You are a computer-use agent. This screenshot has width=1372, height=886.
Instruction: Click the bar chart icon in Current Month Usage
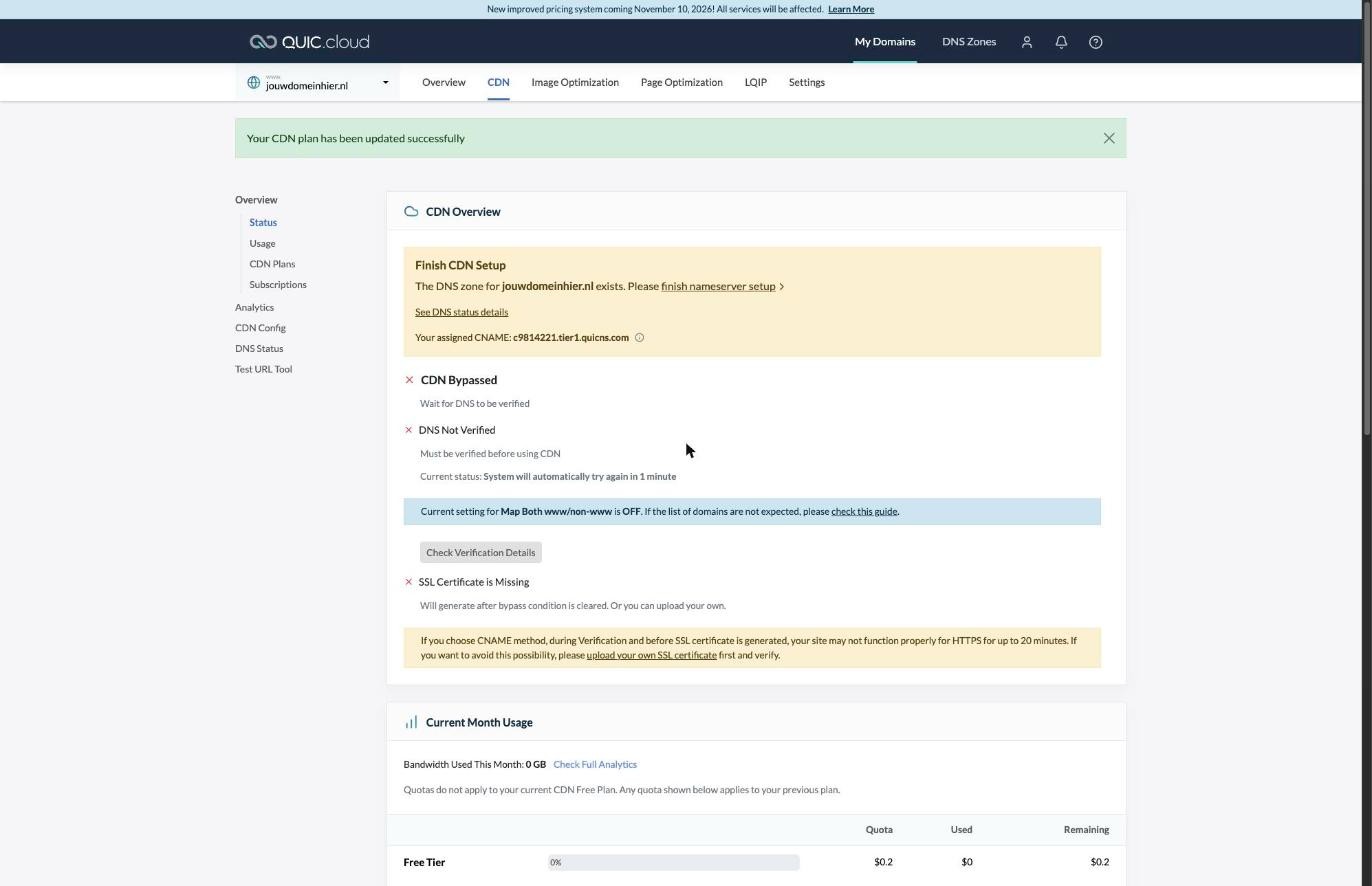tap(411, 722)
